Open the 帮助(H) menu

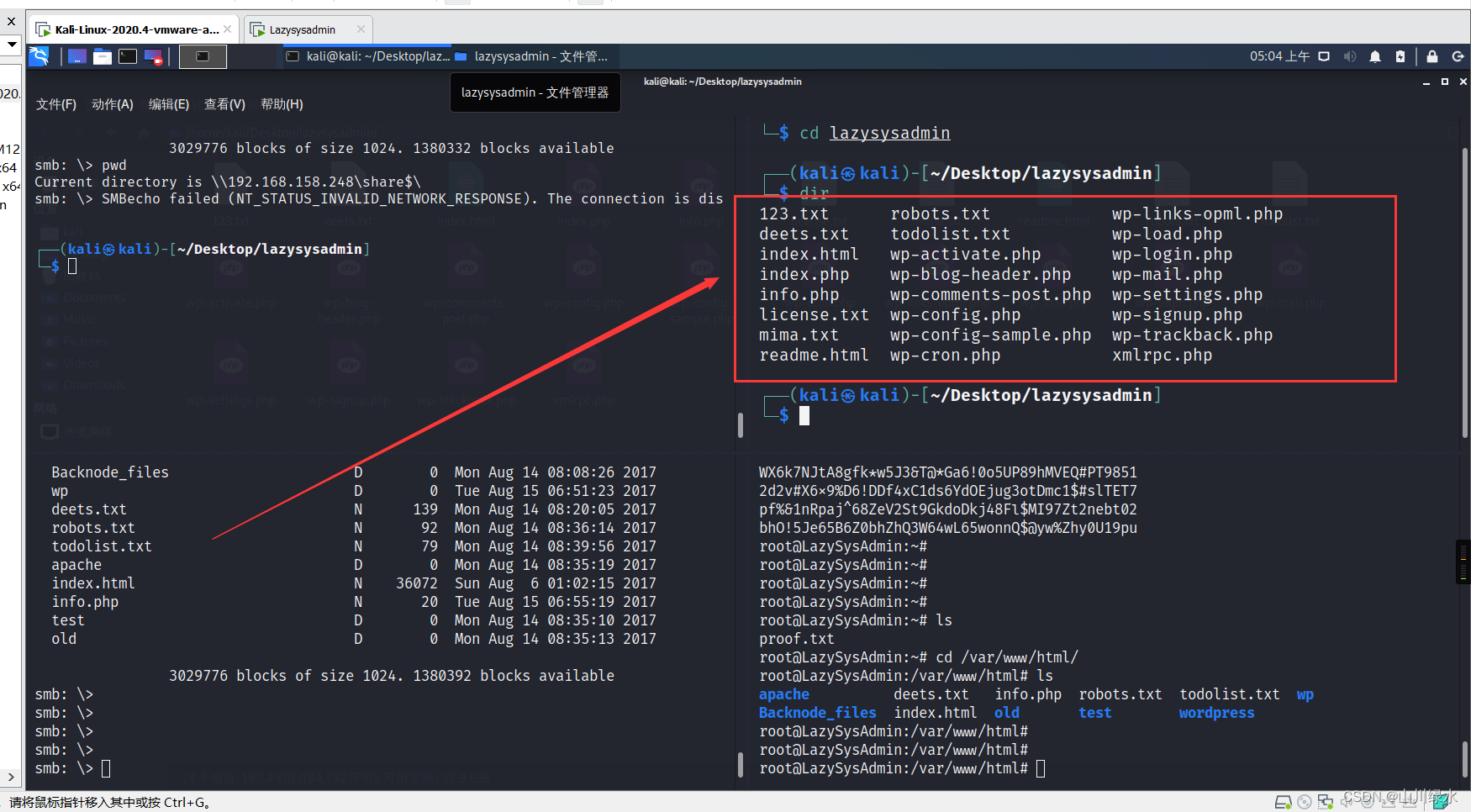282,104
